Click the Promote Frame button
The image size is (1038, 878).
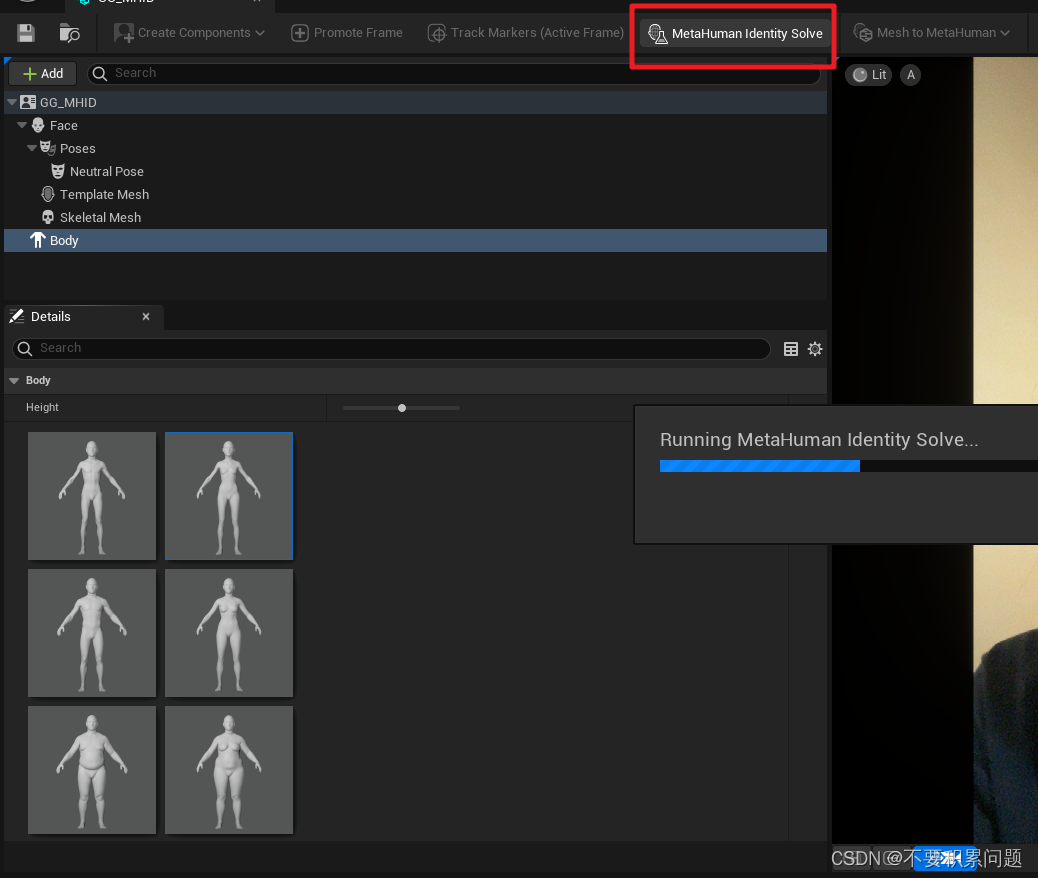pyautogui.click(x=347, y=32)
